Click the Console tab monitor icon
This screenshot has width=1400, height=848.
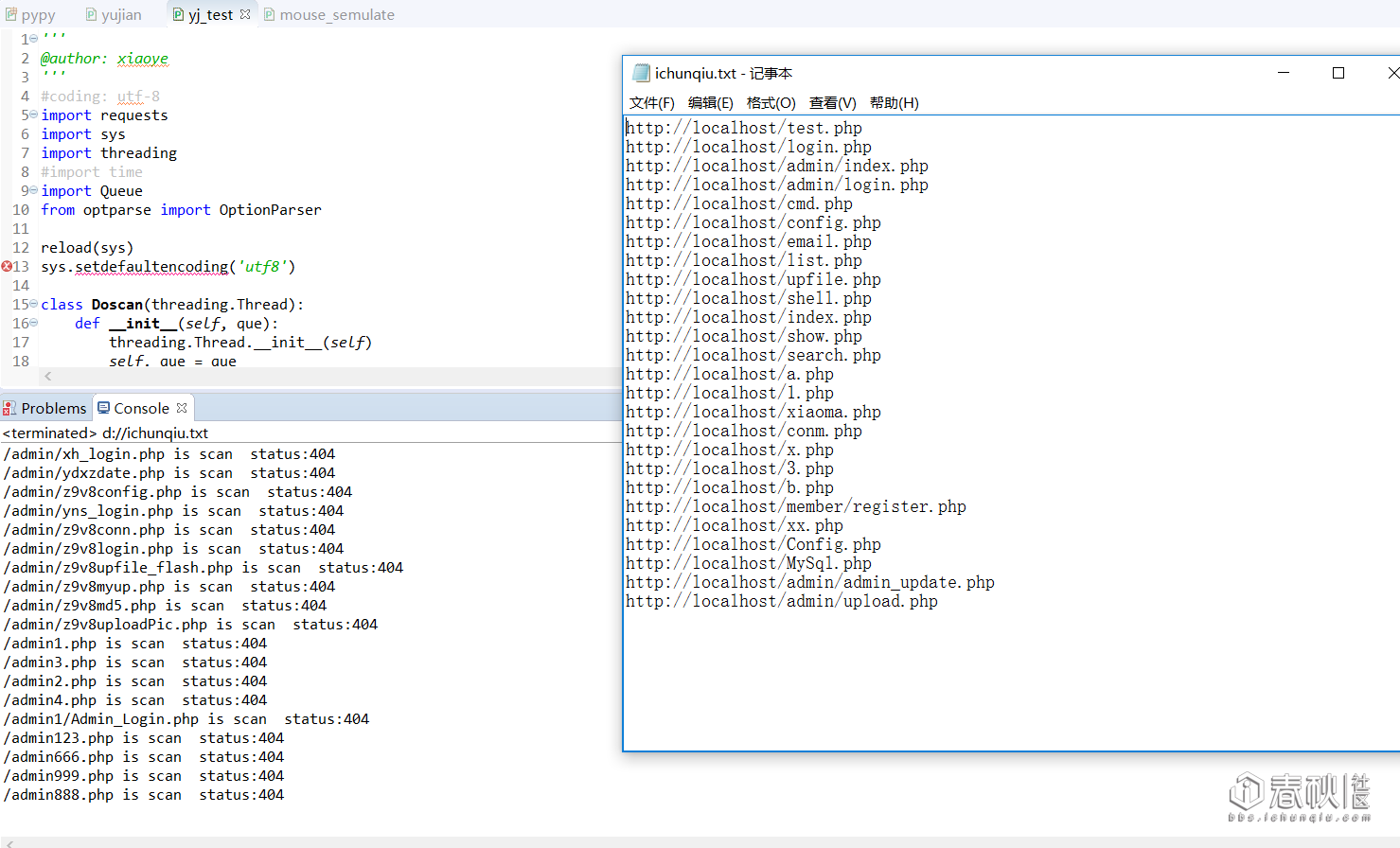103,408
